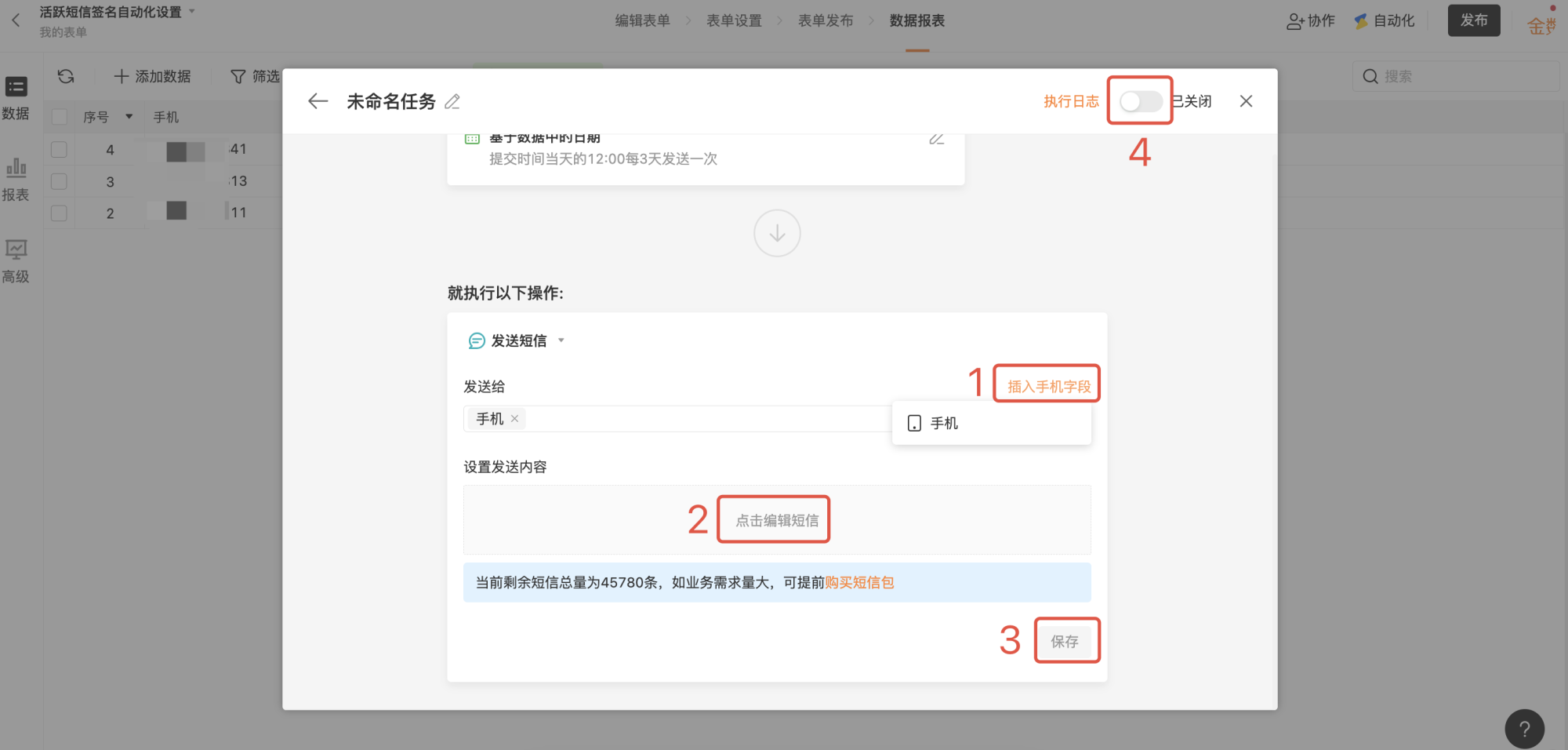The height and width of the screenshot is (750, 1568).
Task: Go to 编辑表单 step
Action: pos(642,21)
